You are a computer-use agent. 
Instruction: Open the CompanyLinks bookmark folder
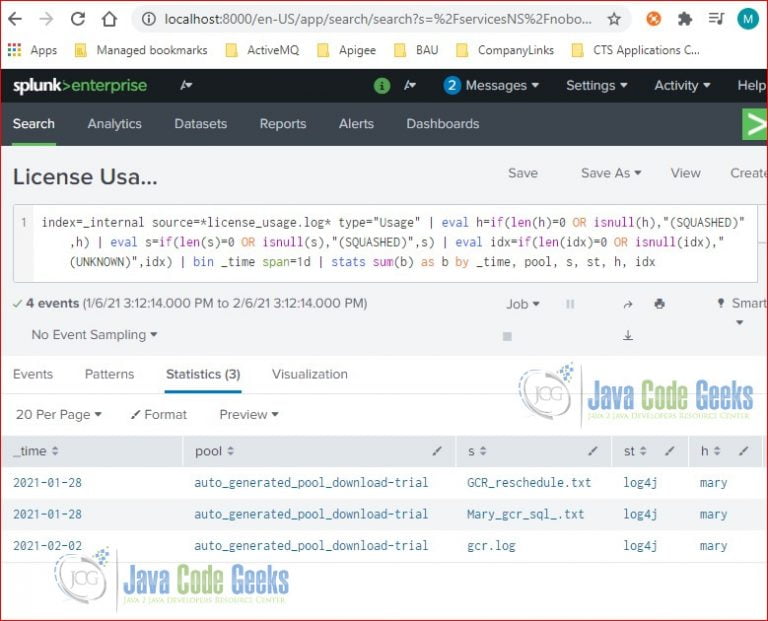[505, 50]
